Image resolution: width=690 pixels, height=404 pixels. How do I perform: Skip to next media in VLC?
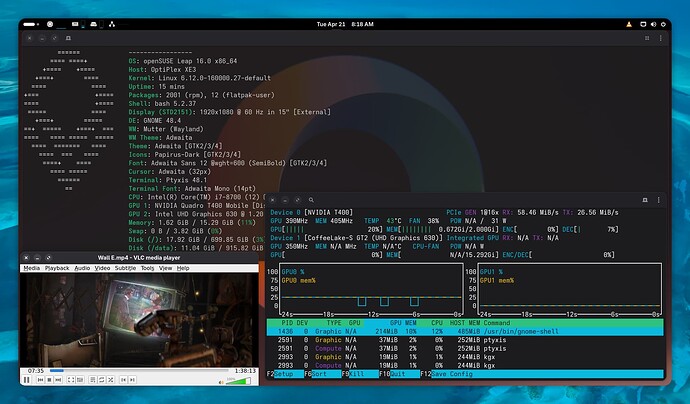[x=58, y=380]
